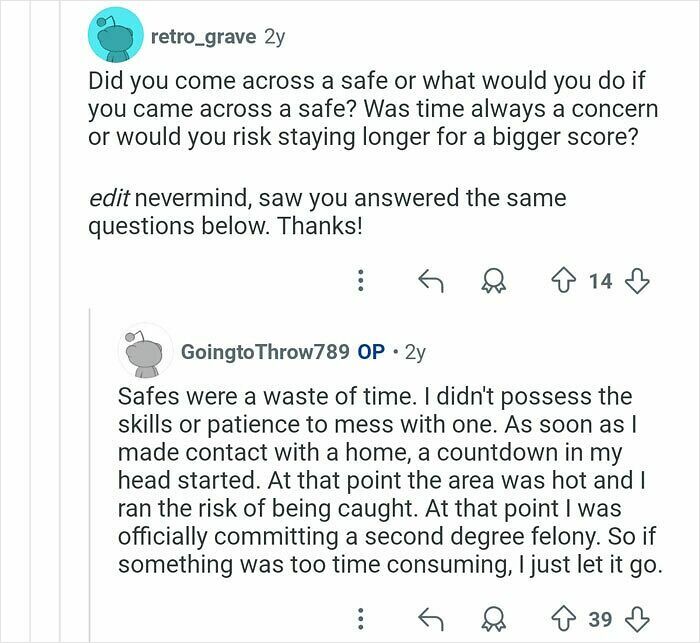Viewport: 700px width, 643px height.
Task: Upvote retro_grave's comment
Action: pos(565,281)
